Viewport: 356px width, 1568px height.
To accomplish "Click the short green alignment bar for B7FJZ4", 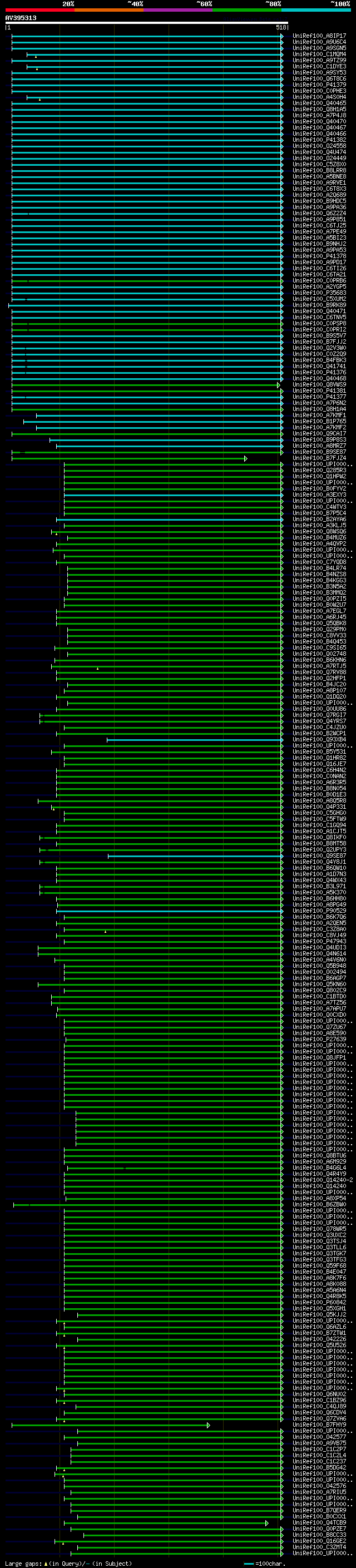I will [x=130, y=458].
